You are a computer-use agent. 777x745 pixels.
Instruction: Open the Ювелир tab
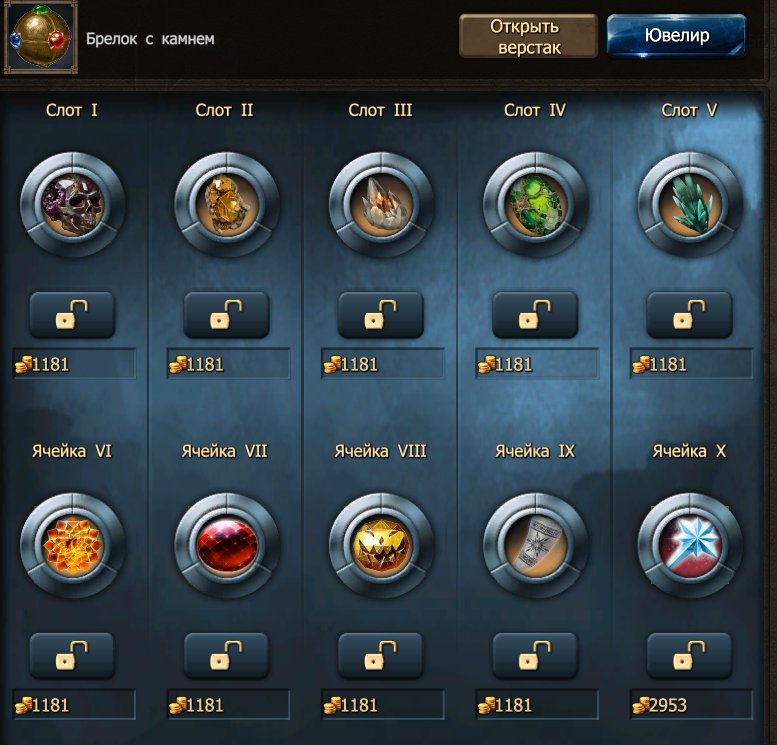[x=676, y=36]
